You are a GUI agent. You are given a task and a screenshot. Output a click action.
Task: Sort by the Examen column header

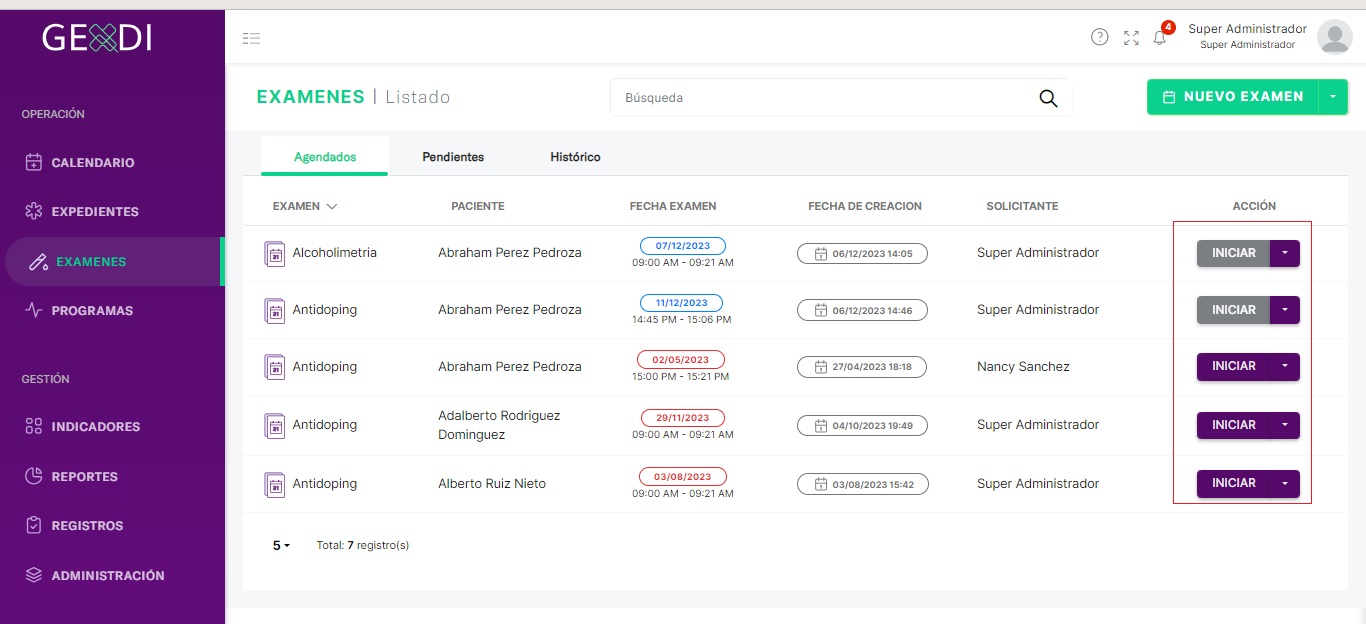[x=305, y=206]
